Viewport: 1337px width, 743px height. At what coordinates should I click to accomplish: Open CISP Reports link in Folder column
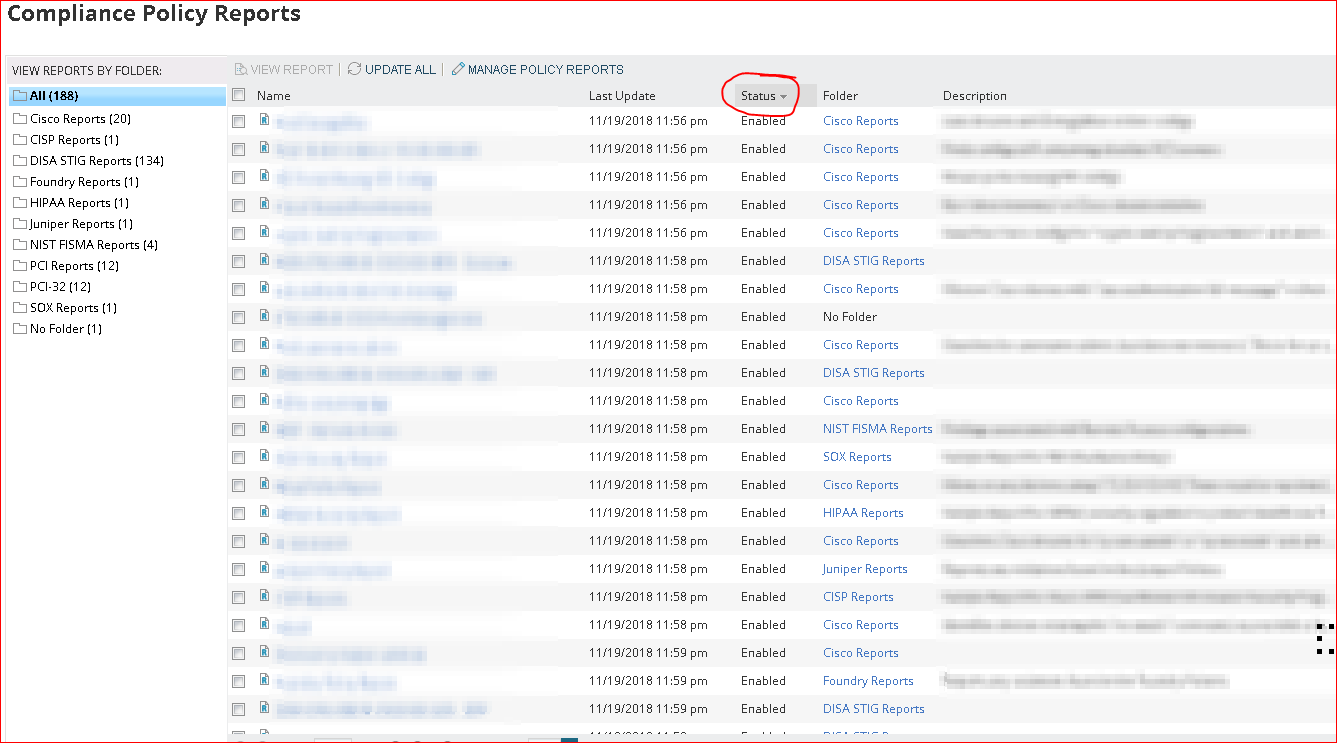click(x=858, y=597)
